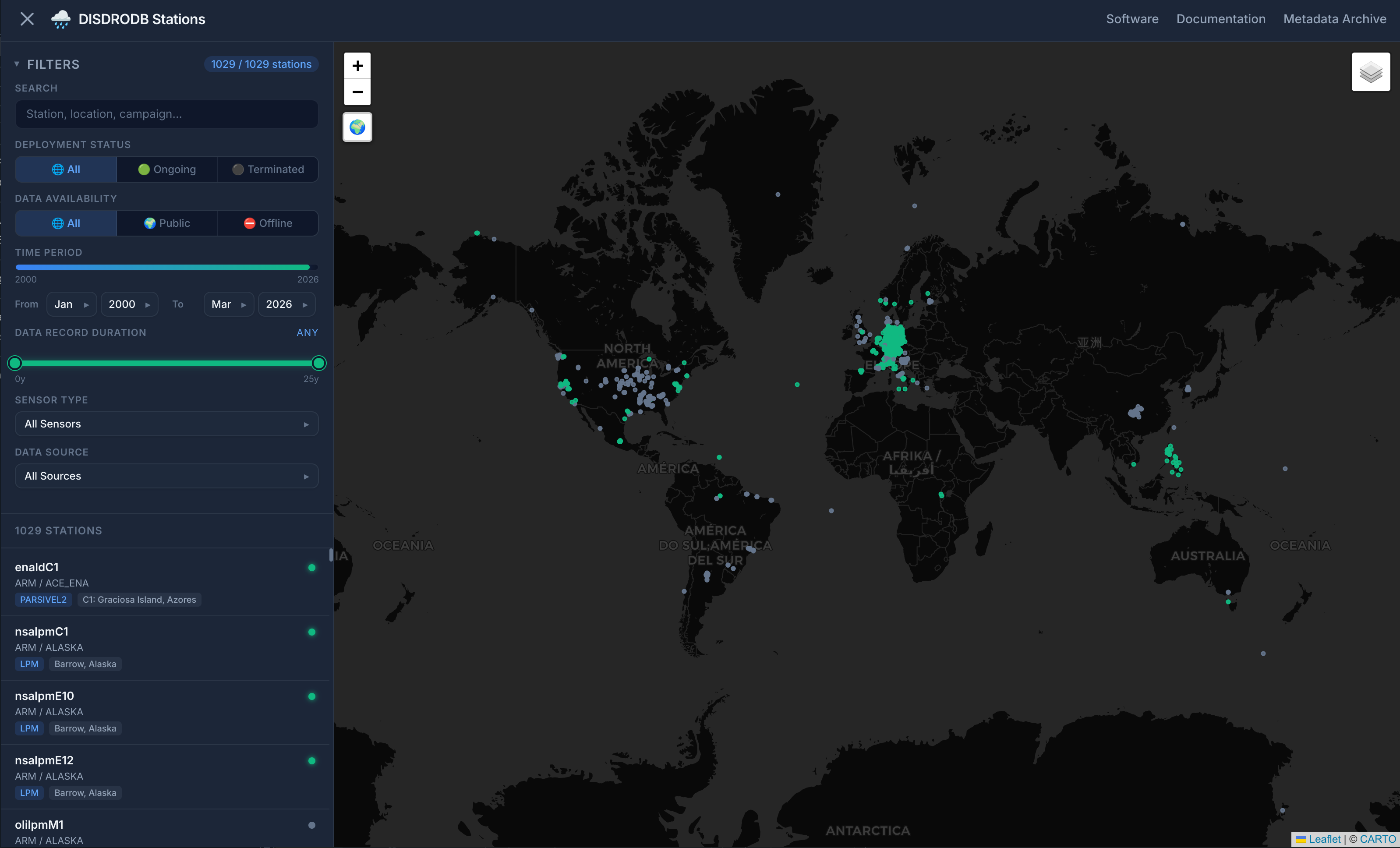
Task: Click the Leaflet attribution link
Action: tap(1318, 839)
